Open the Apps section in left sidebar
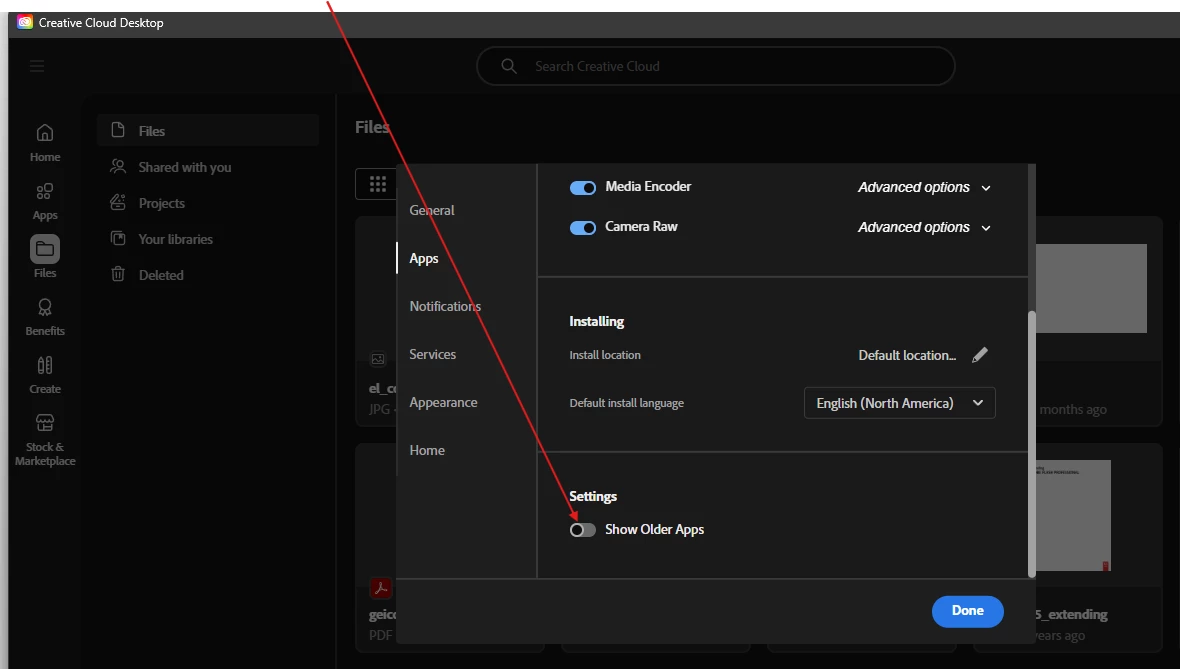The height and width of the screenshot is (669, 1180). point(45,201)
